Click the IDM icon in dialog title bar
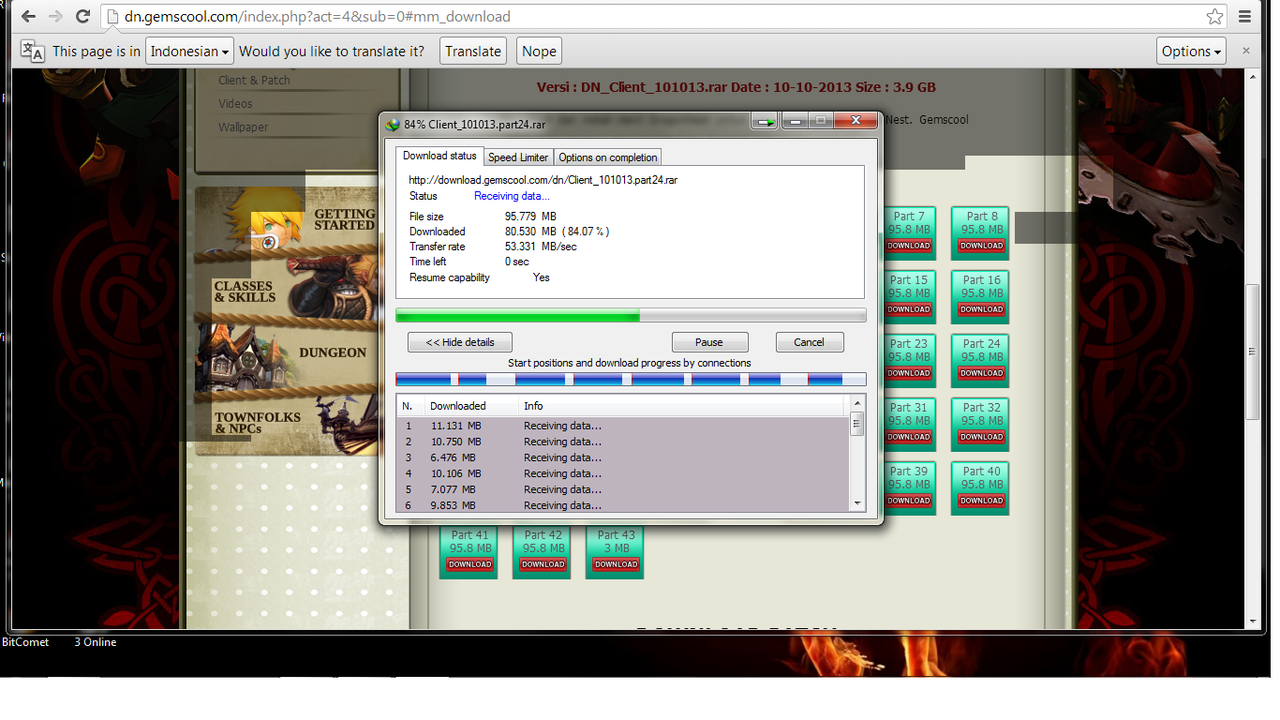This screenshot has height=720, width=1280. pos(393,124)
